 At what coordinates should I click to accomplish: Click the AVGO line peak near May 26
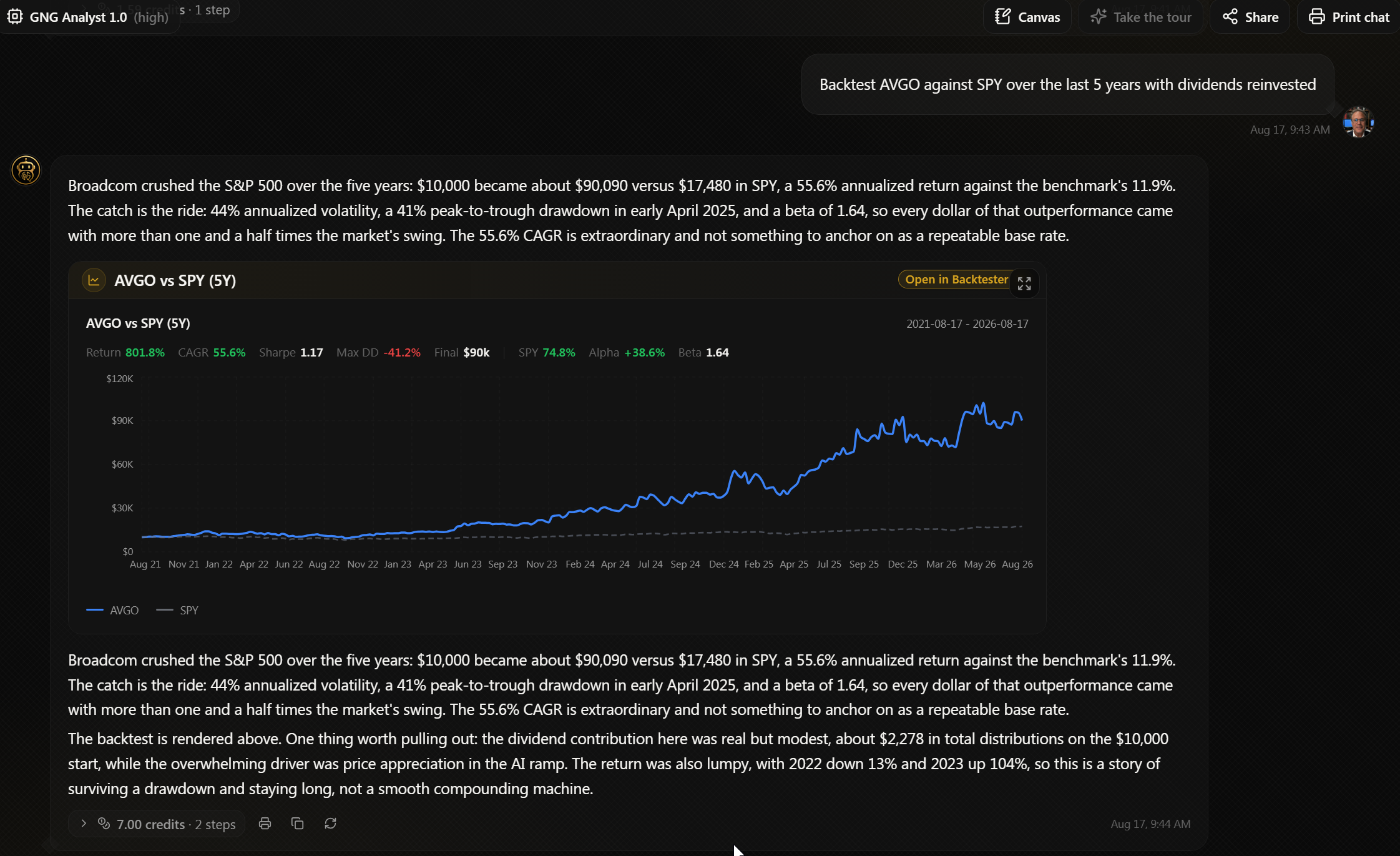click(x=984, y=404)
